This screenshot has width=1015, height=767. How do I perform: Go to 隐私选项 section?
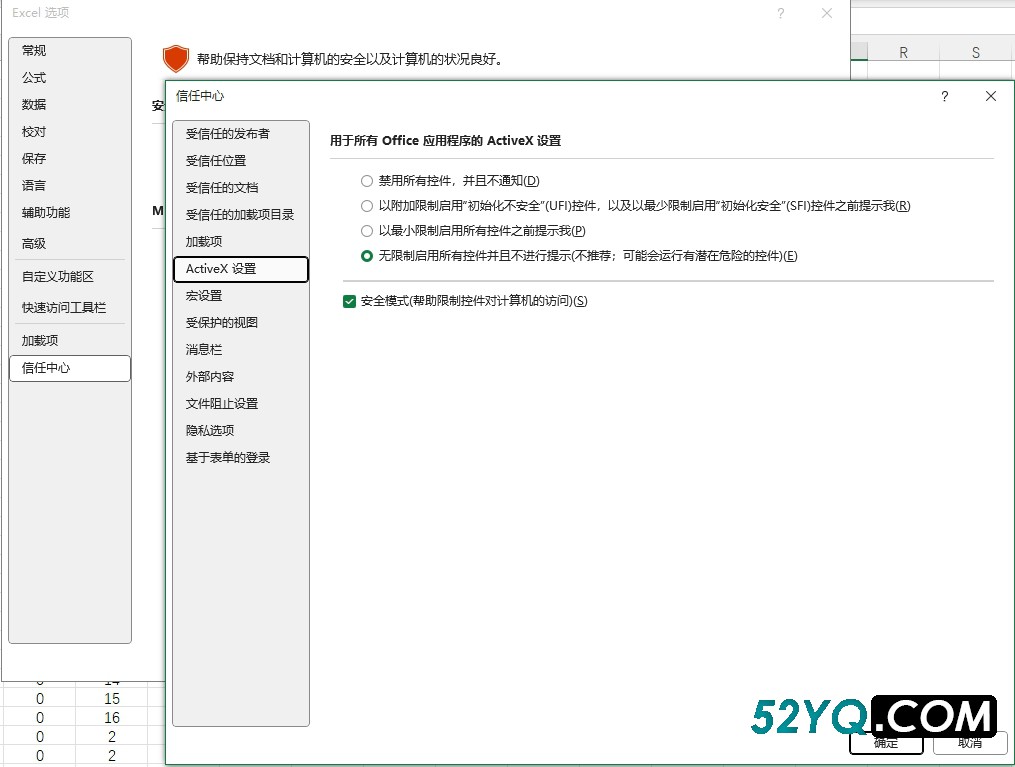tap(240, 430)
